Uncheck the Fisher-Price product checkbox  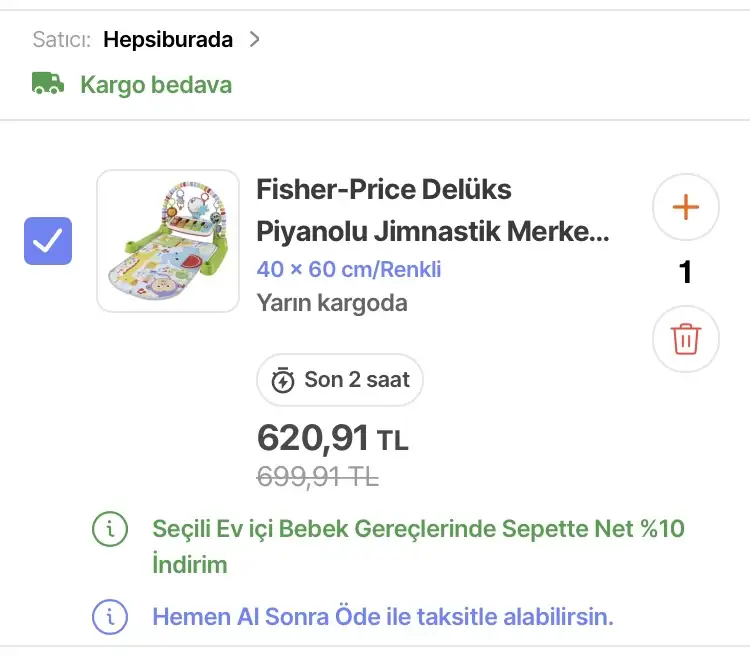pos(48,241)
